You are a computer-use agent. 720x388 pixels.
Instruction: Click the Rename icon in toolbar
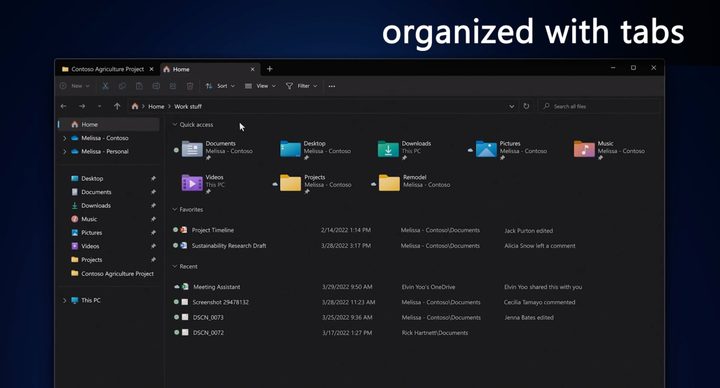[x=156, y=86]
